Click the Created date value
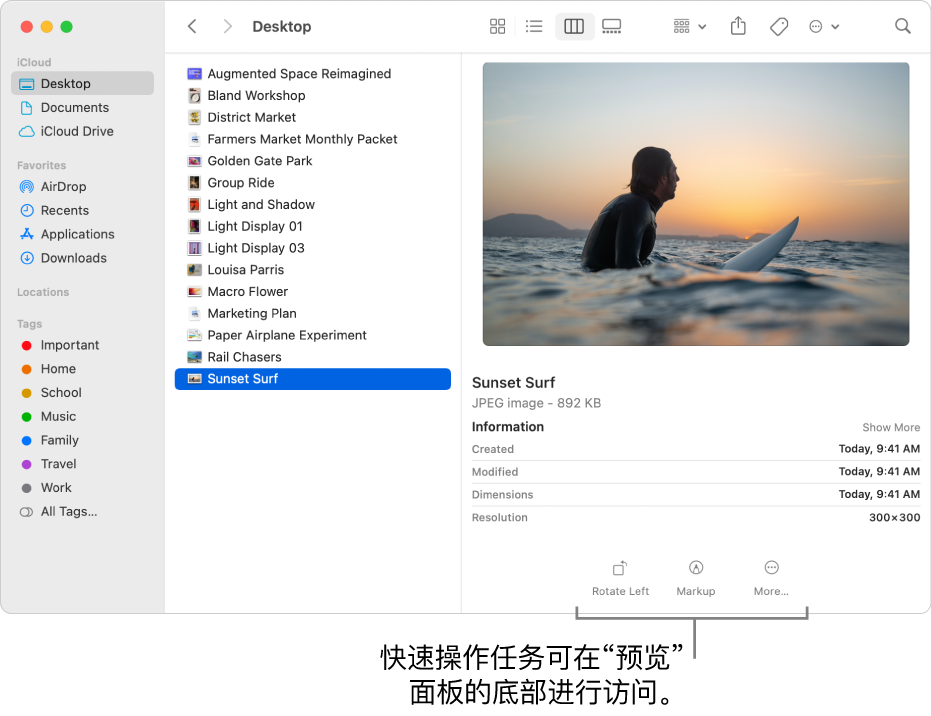 click(879, 449)
